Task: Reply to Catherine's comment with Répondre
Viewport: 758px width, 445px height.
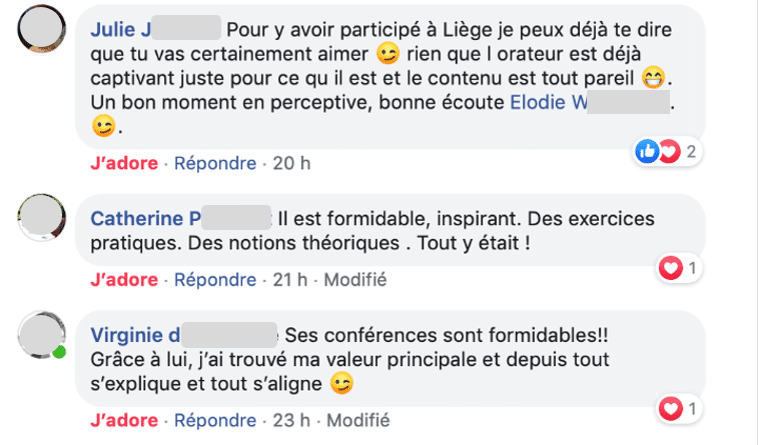Action: click(215, 280)
